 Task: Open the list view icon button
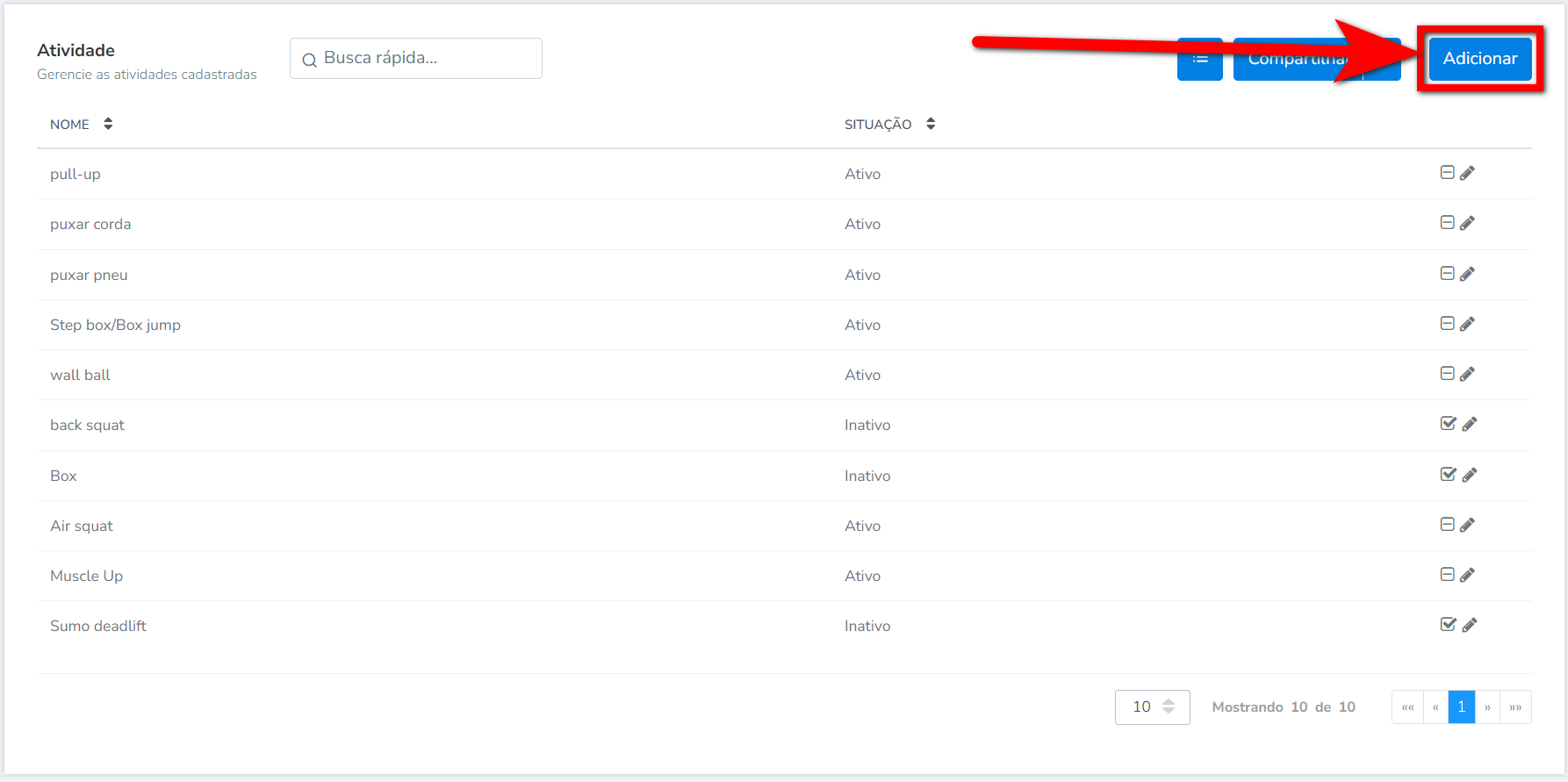(1199, 59)
